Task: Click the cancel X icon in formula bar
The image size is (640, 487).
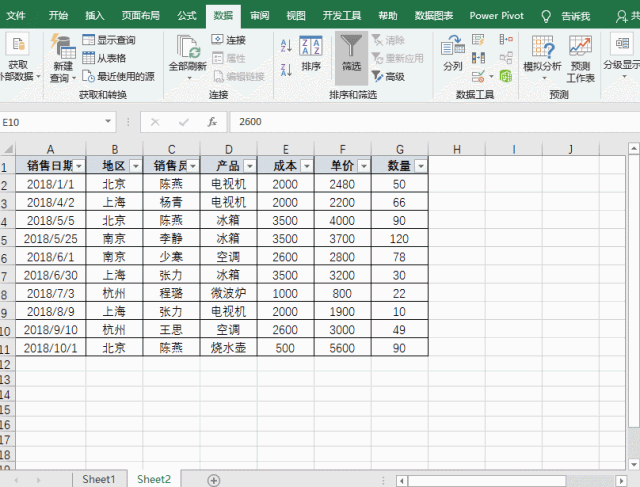Action: [155, 122]
